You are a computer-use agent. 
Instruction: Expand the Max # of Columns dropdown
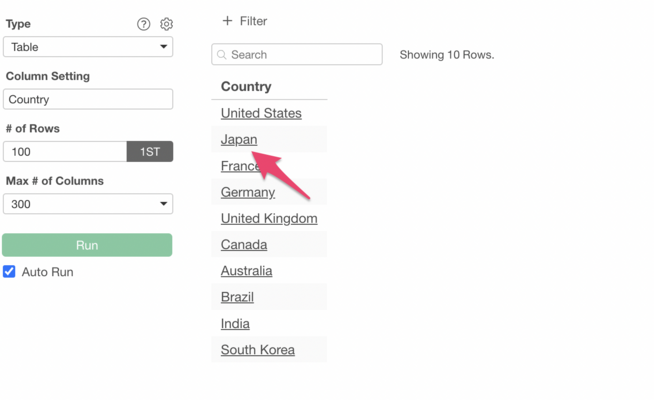point(88,204)
